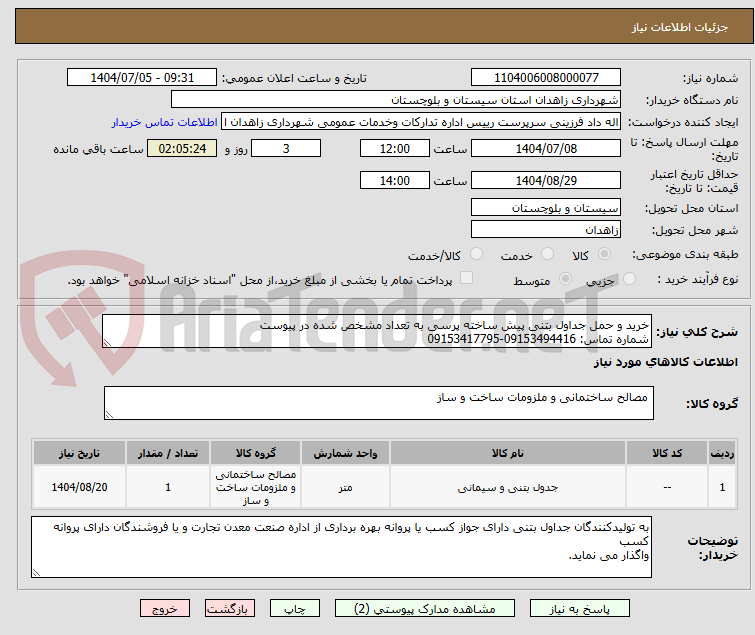Click the کد کالا column header
Viewport: 755px width, 635px height.
click(667, 453)
